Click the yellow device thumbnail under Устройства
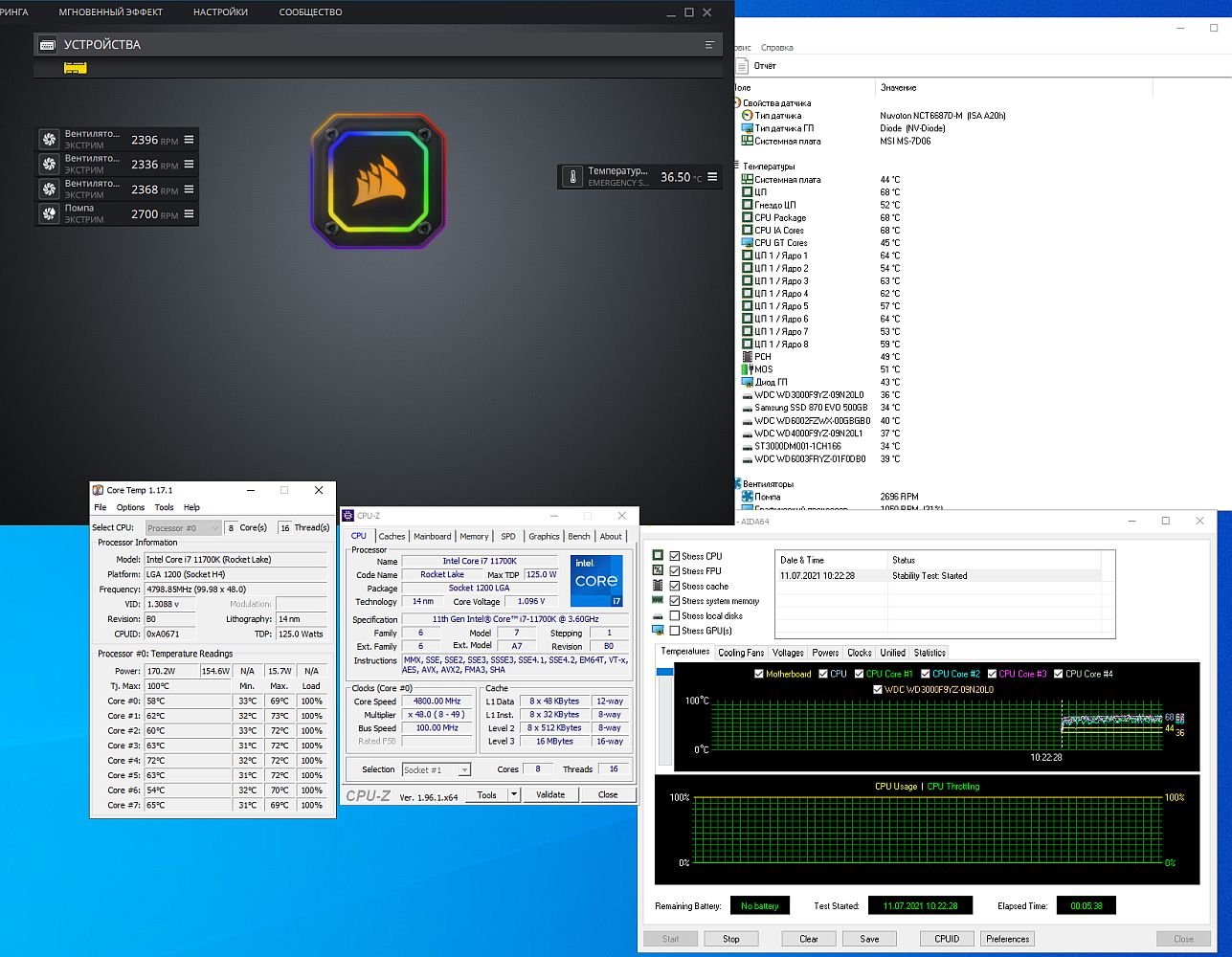The image size is (1232, 957). 76,68
